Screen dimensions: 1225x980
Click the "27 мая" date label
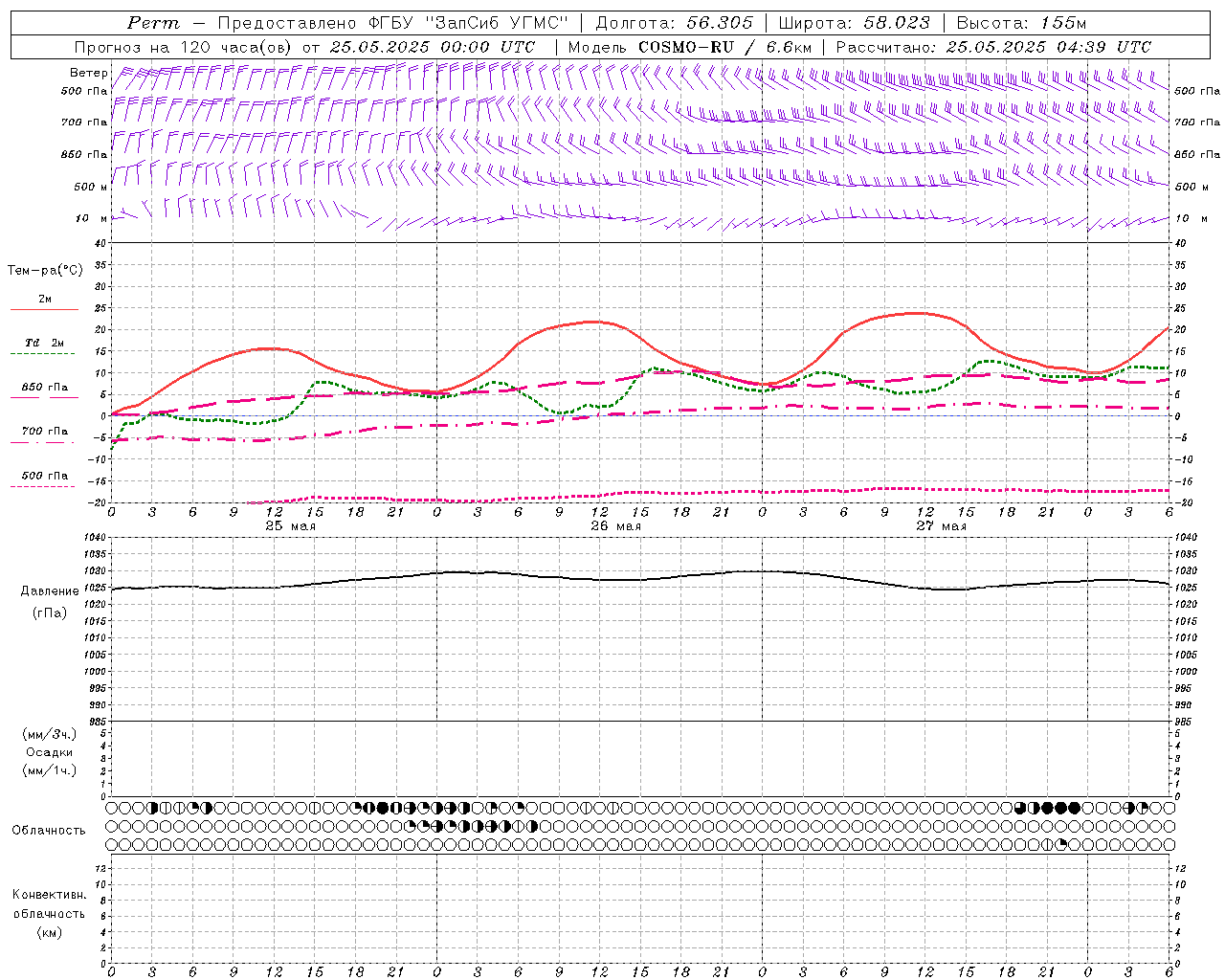[942, 526]
